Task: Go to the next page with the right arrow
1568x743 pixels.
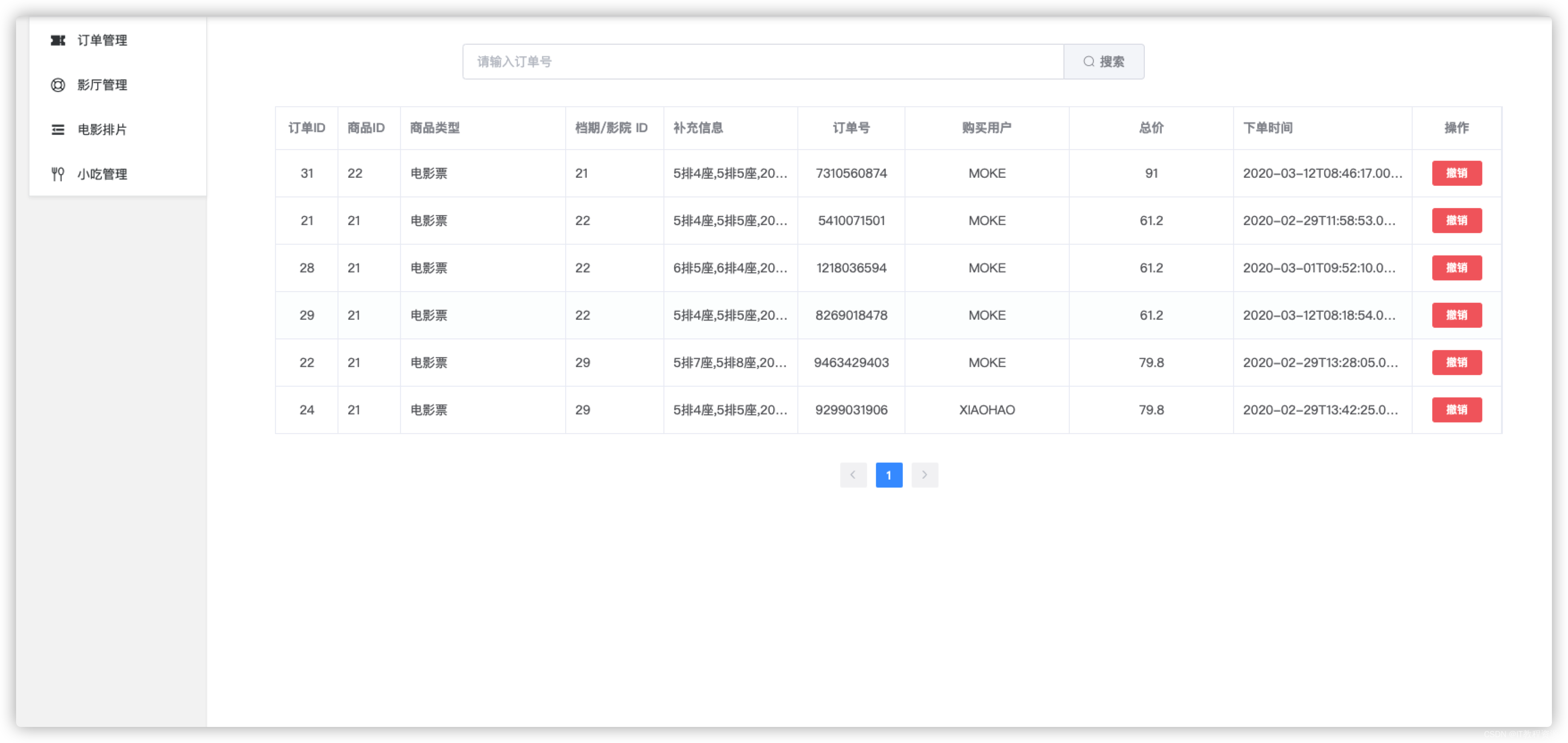Action: coord(924,475)
